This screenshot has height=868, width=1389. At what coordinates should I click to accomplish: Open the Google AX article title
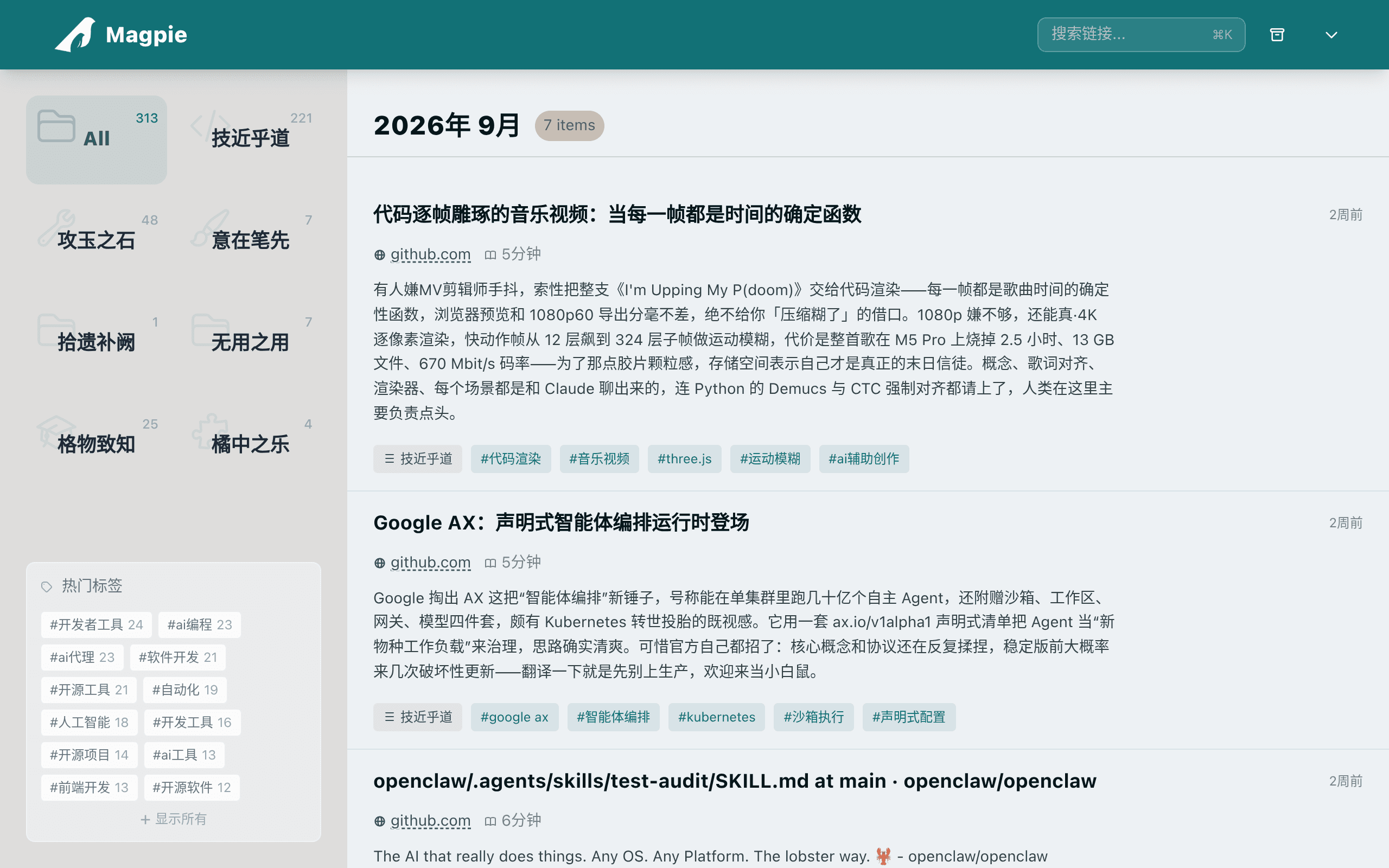(x=561, y=523)
